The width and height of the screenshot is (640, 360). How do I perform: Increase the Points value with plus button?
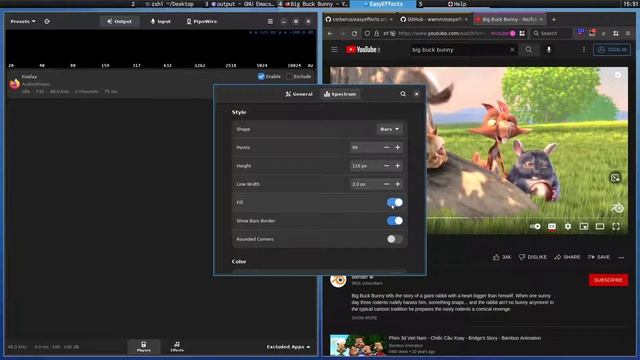pos(398,147)
